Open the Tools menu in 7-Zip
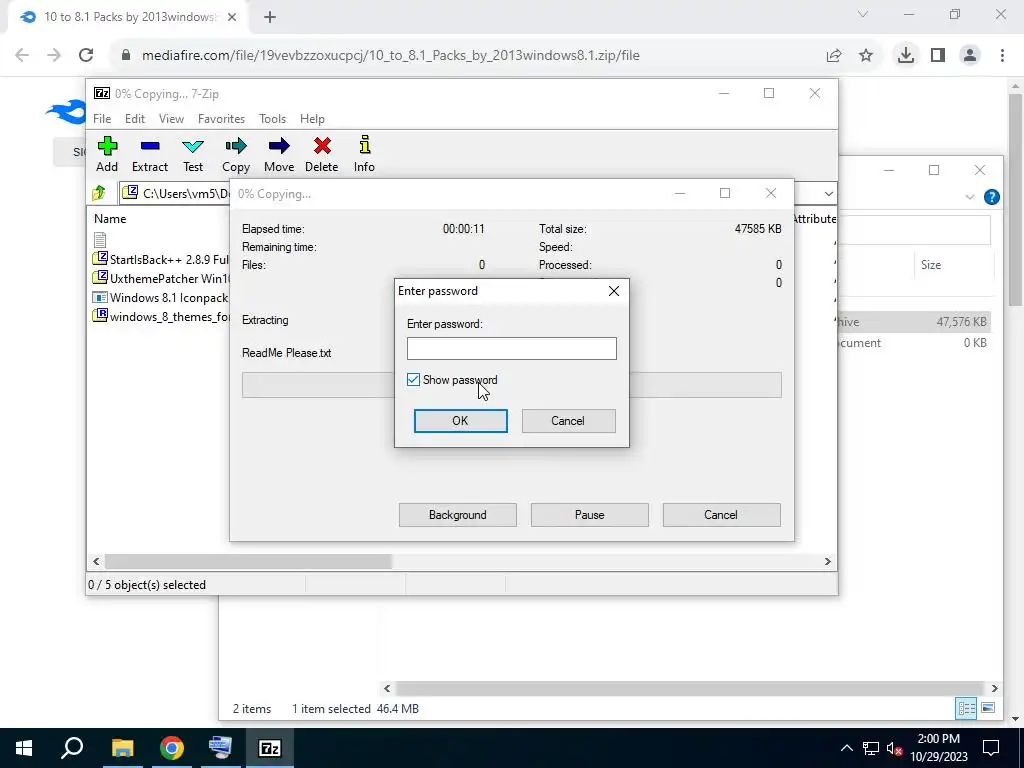Screen dimensions: 1024x768 pyautogui.click(x=272, y=119)
